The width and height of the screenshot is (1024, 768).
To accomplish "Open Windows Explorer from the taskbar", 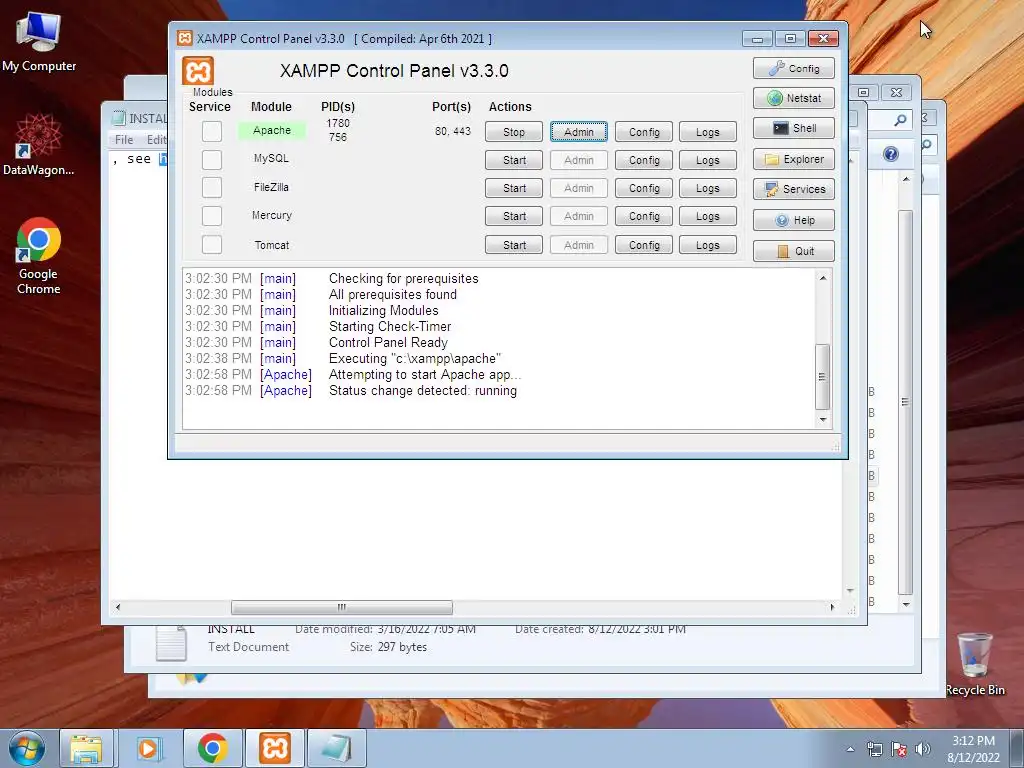I will (x=86, y=748).
